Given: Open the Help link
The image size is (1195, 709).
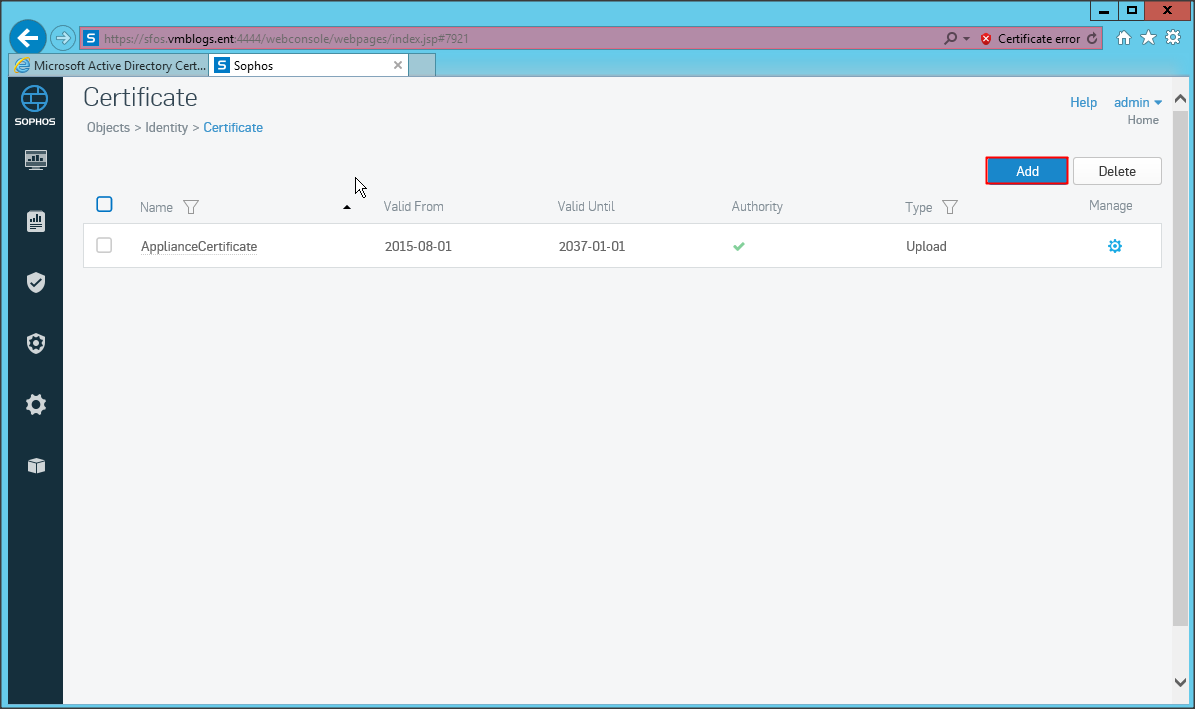Looking at the screenshot, I should point(1083,103).
